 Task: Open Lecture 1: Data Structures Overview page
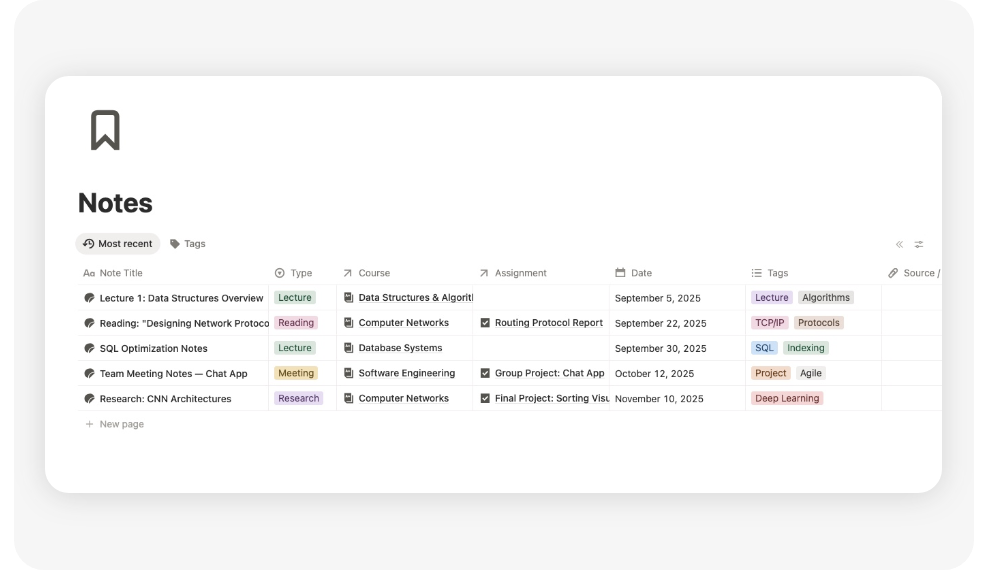point(181,298)
